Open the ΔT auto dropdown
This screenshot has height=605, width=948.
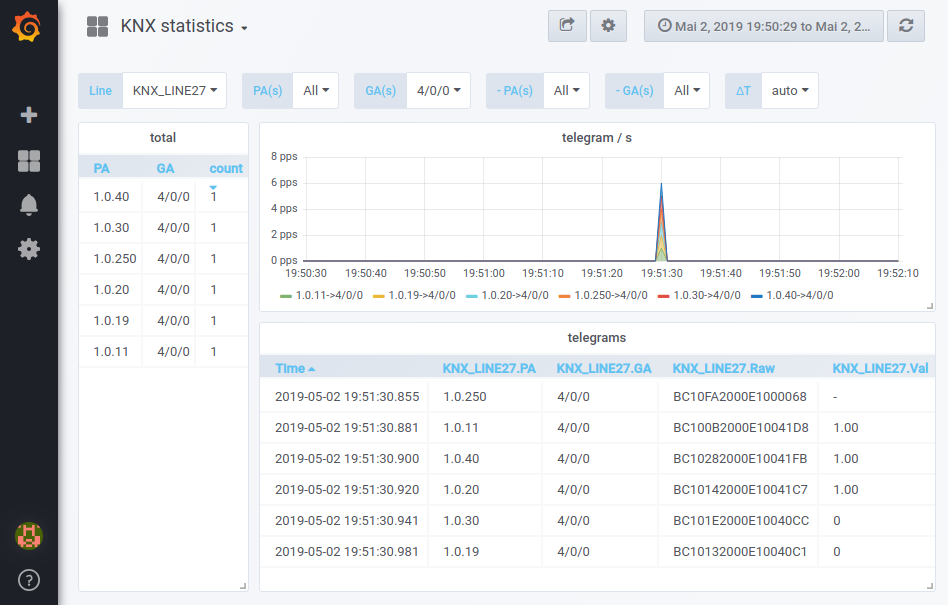click(x=790, y=91)
